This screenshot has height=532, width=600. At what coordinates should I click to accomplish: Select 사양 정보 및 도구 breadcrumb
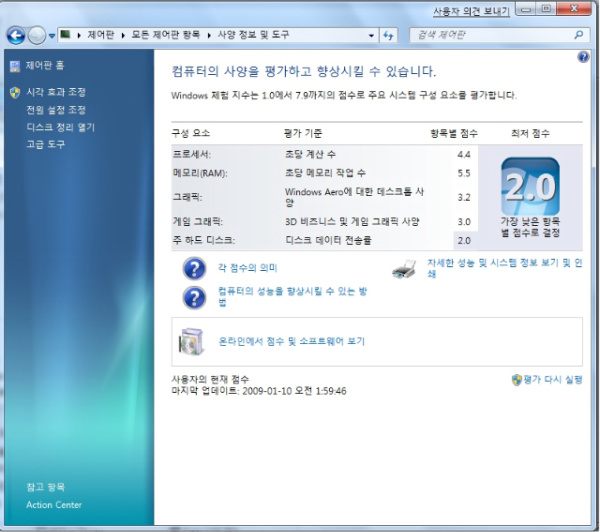253,35
